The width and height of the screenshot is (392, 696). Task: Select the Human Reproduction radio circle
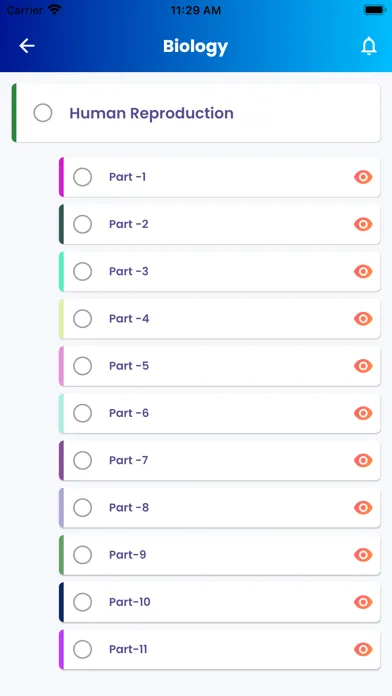[x=43, y=113]
